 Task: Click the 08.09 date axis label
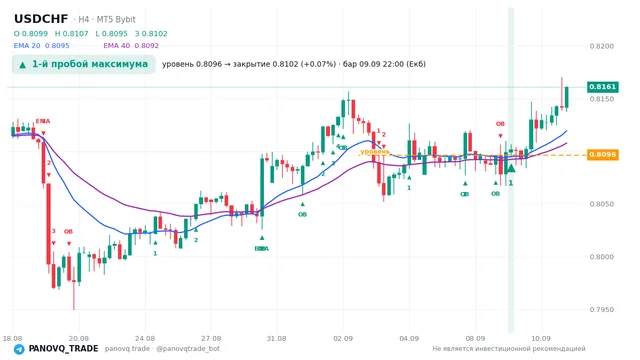pyautogui.click(x=475, y=338)
